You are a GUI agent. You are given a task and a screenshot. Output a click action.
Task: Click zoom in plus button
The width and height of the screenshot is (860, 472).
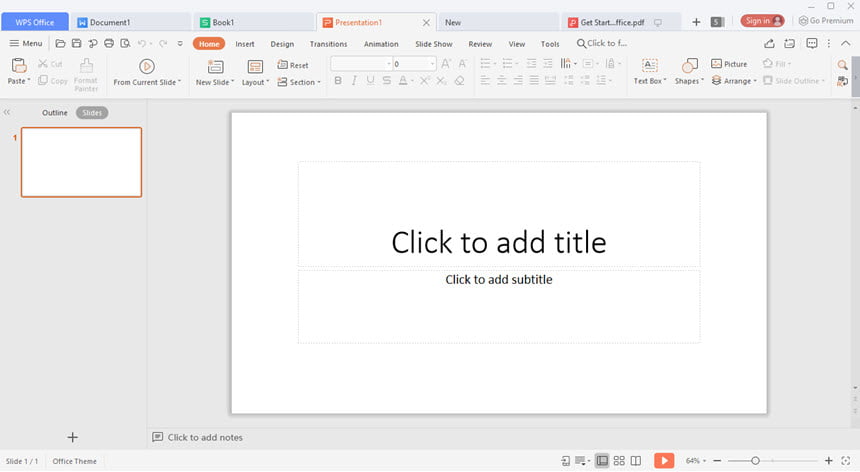tap(829, 461)
